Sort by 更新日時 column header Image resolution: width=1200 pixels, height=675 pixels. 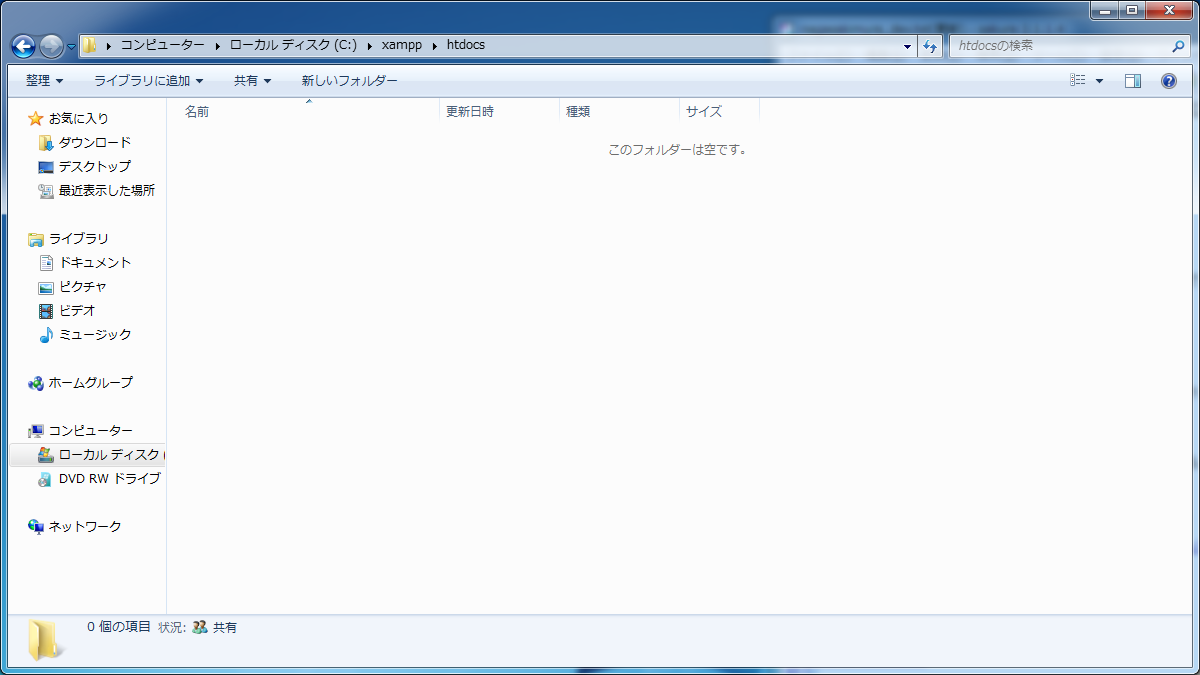(470, 112)
